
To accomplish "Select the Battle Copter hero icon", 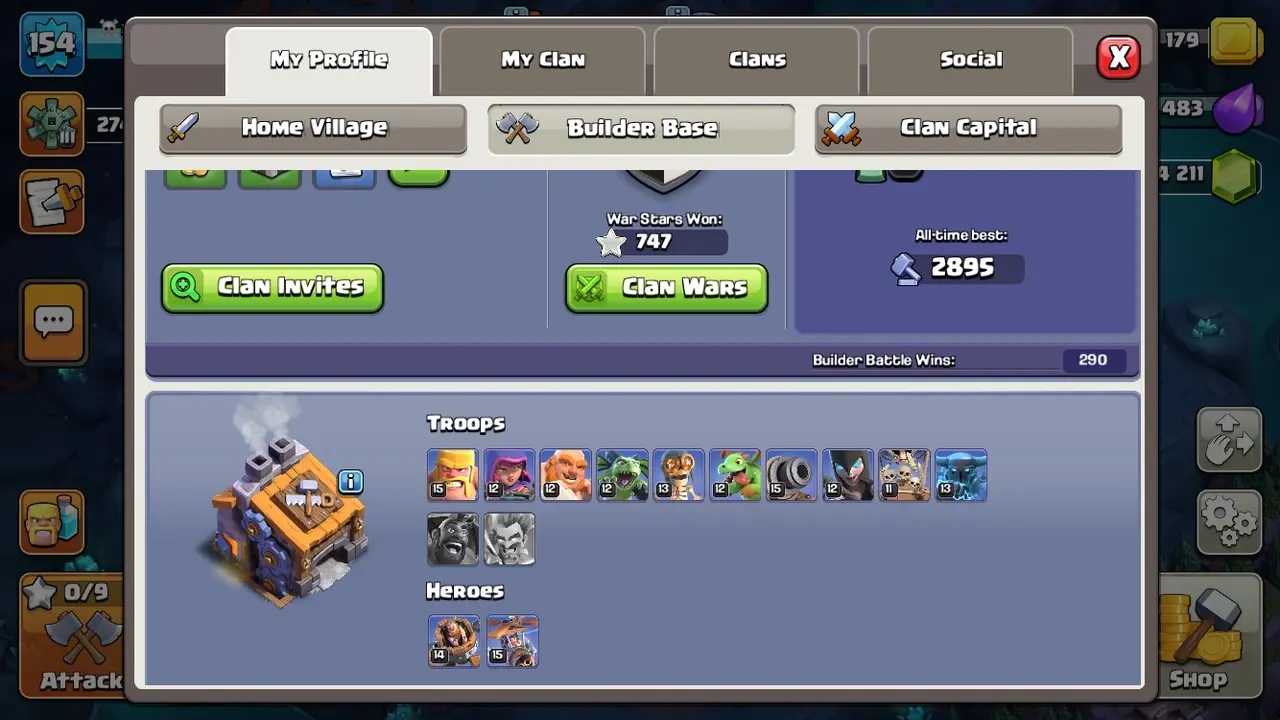I will pos(512,641).
